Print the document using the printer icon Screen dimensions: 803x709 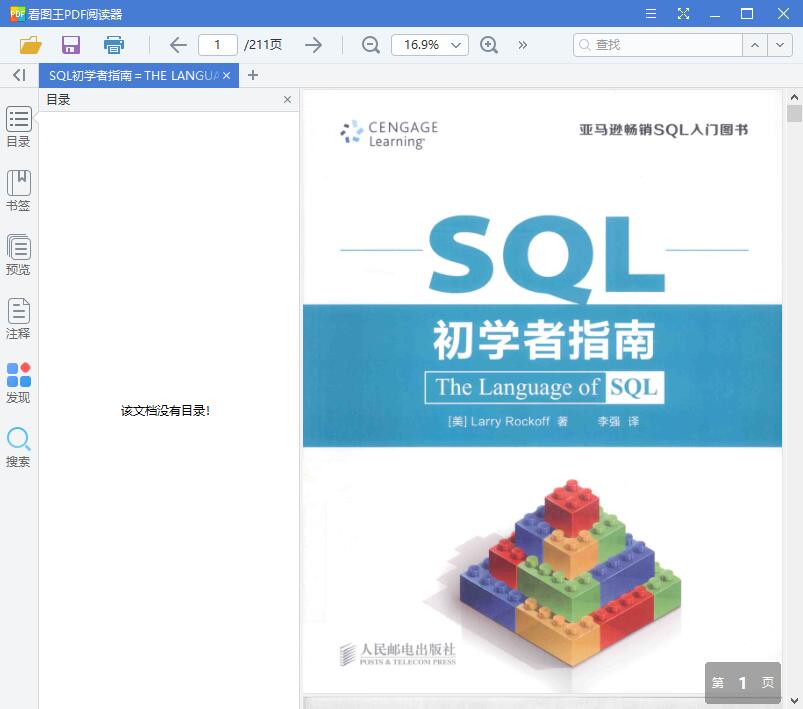(x=114, y=45)
